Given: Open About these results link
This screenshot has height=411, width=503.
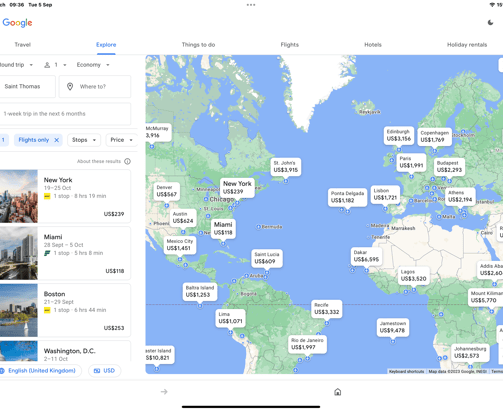Looking at the screenshot, I should (99, 161).
